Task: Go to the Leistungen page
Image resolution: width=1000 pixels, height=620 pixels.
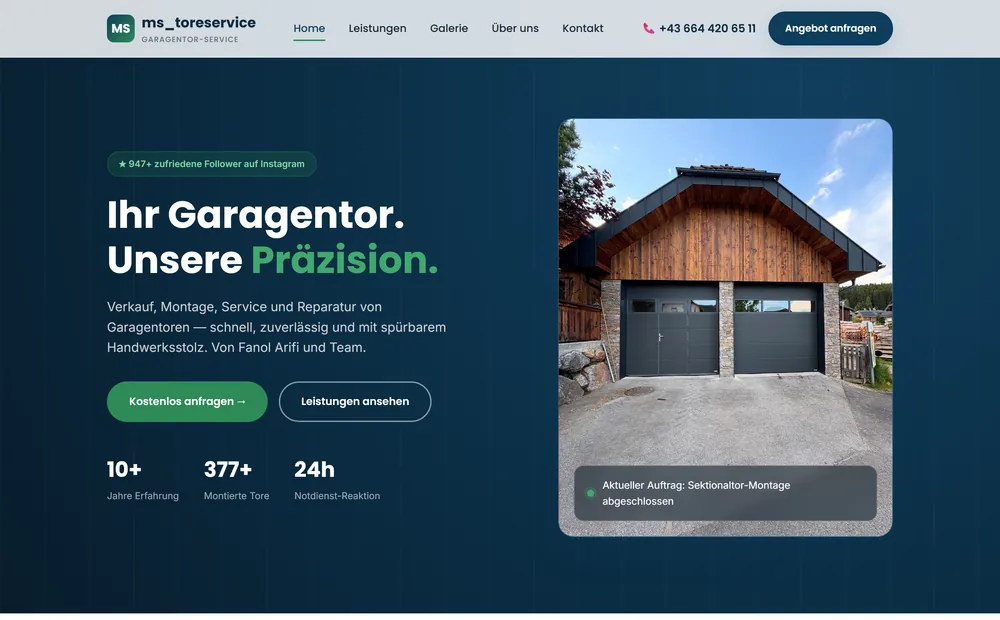Action: (377, 28)
